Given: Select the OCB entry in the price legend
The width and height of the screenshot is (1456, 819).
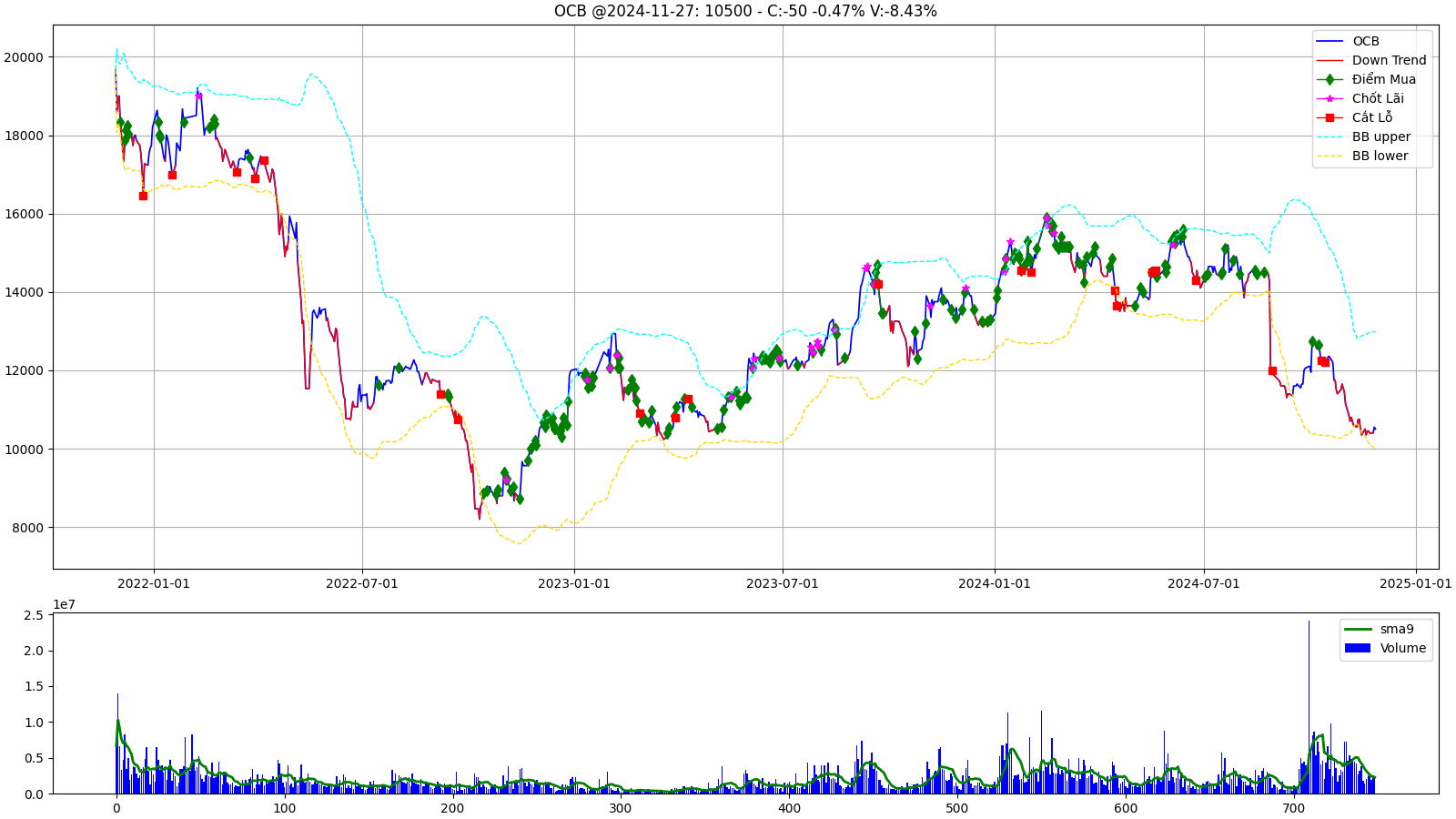Looking at the screenshot, I should pyautogui.click(x=1348, y=41).
